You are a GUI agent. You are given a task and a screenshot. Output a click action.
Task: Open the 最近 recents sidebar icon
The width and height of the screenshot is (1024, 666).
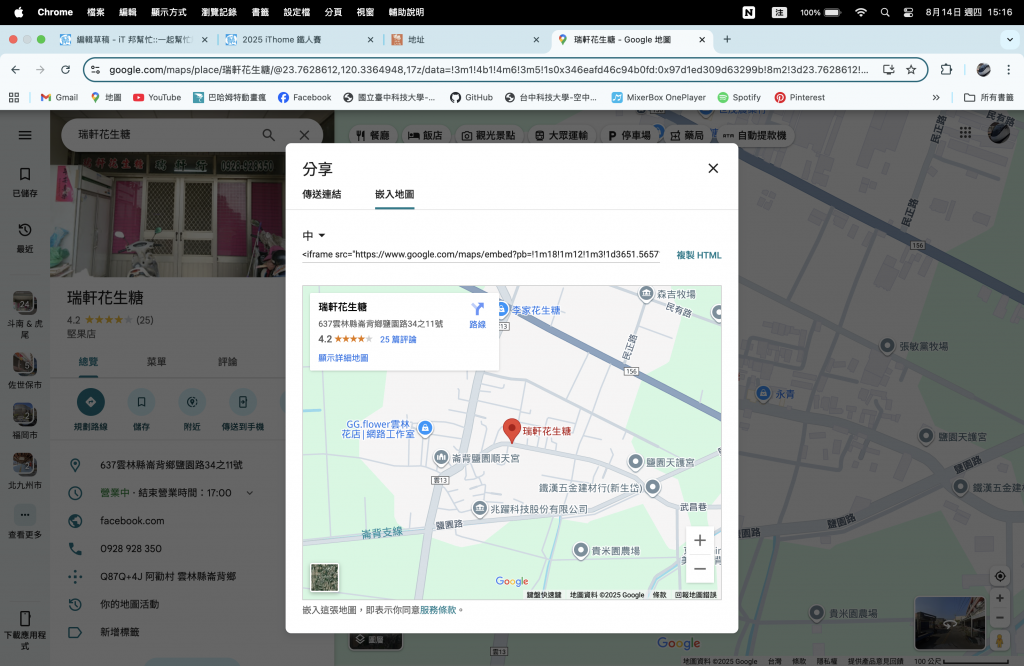(25, 238)
